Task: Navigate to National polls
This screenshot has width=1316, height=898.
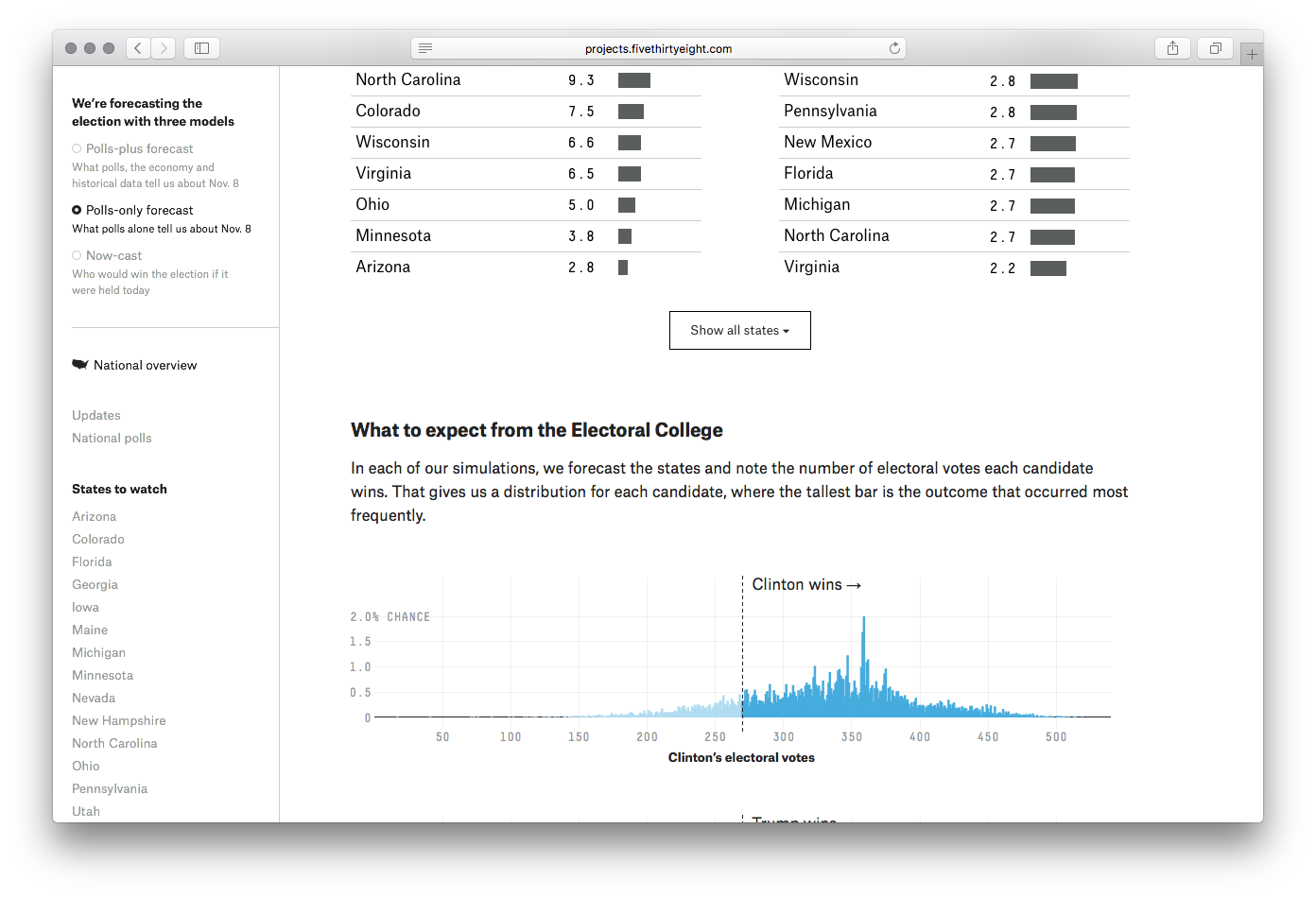Action: tap(112, 438)
